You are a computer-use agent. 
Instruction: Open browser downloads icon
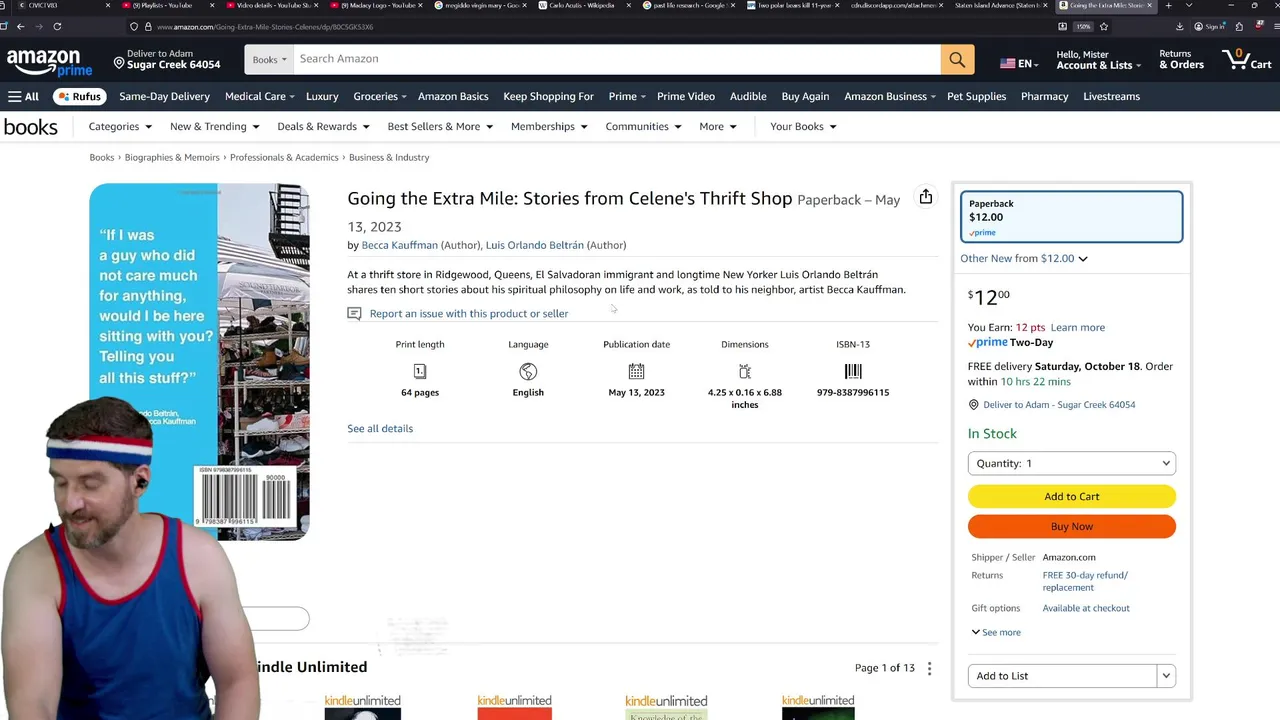pyautogui.click(x=1180, y=26)
